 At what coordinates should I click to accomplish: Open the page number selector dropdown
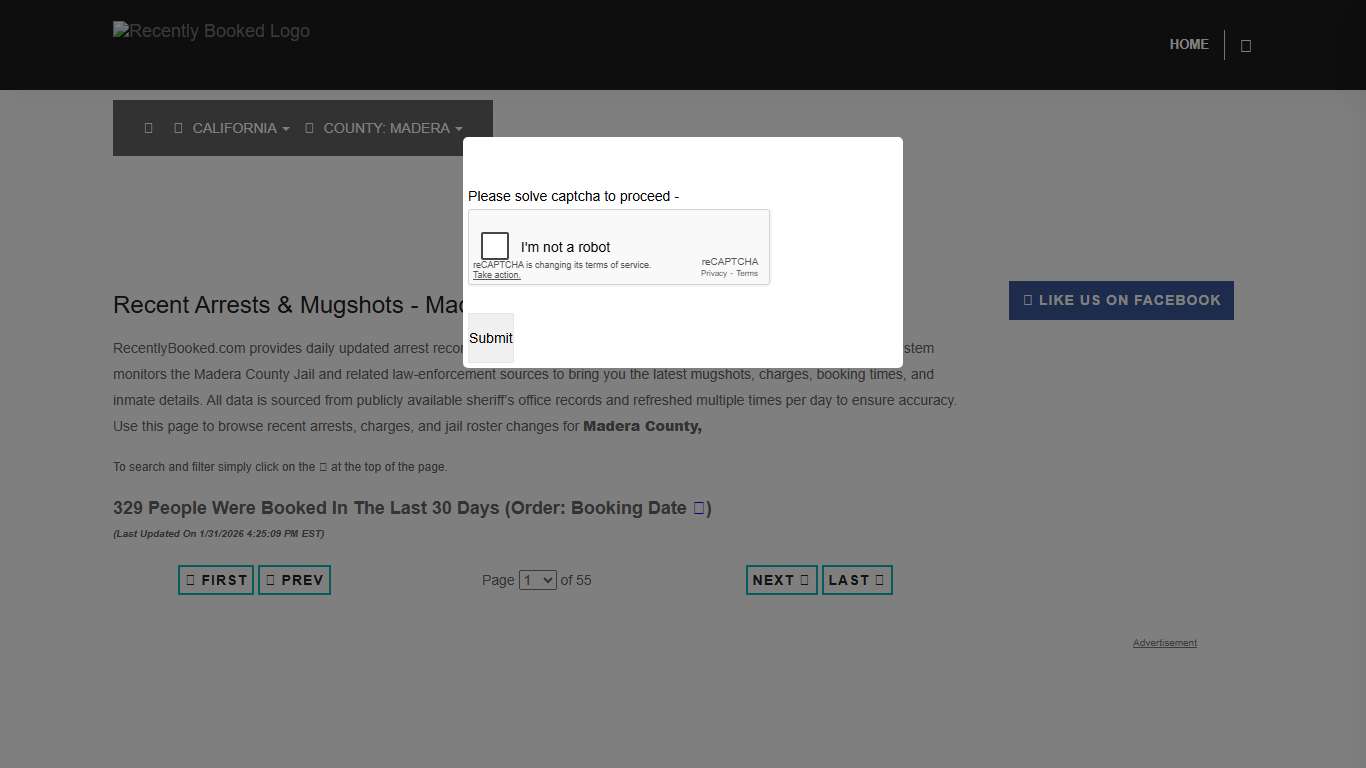coord(537,580)
